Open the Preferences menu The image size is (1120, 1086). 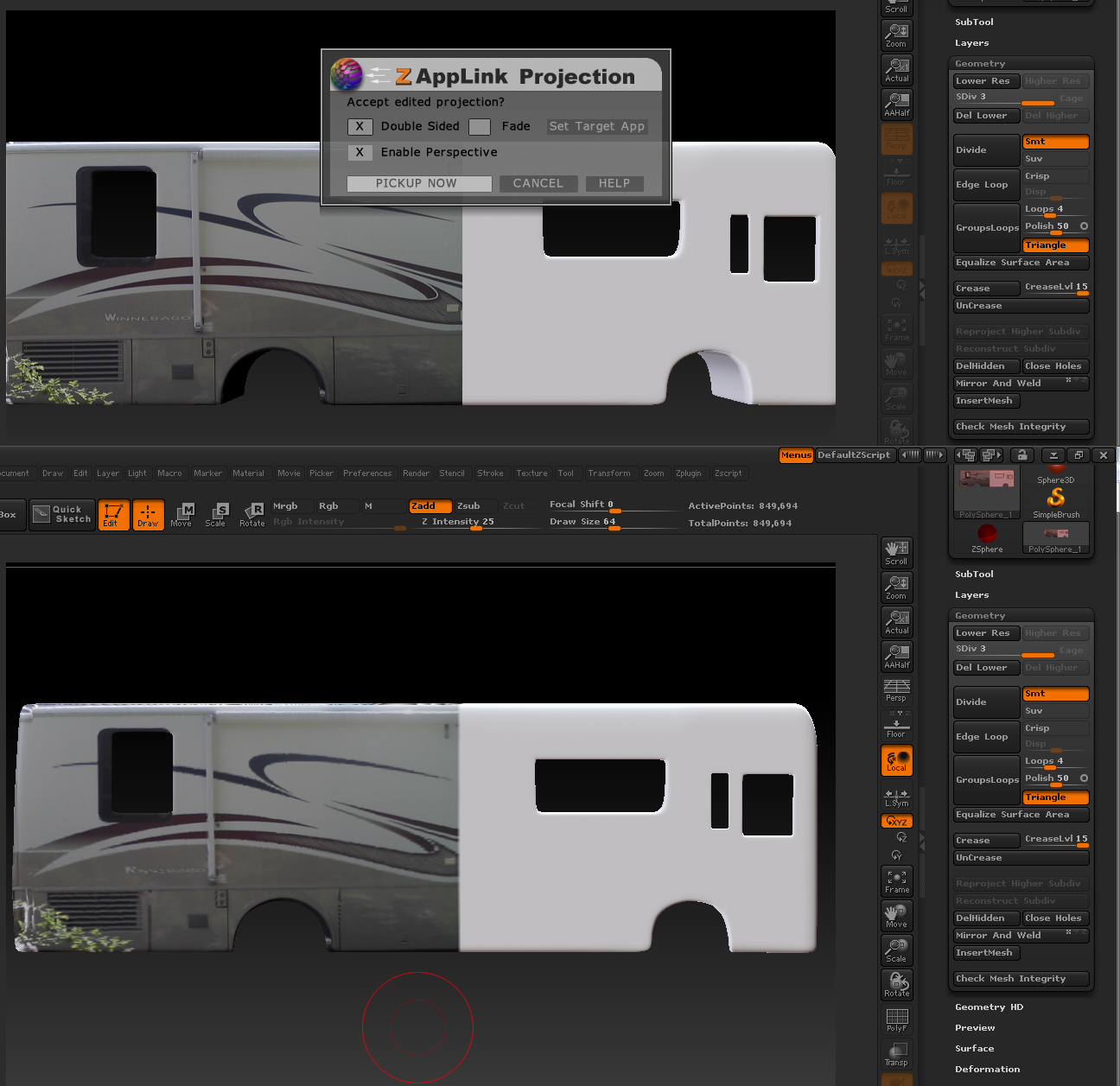click(367, 473)
